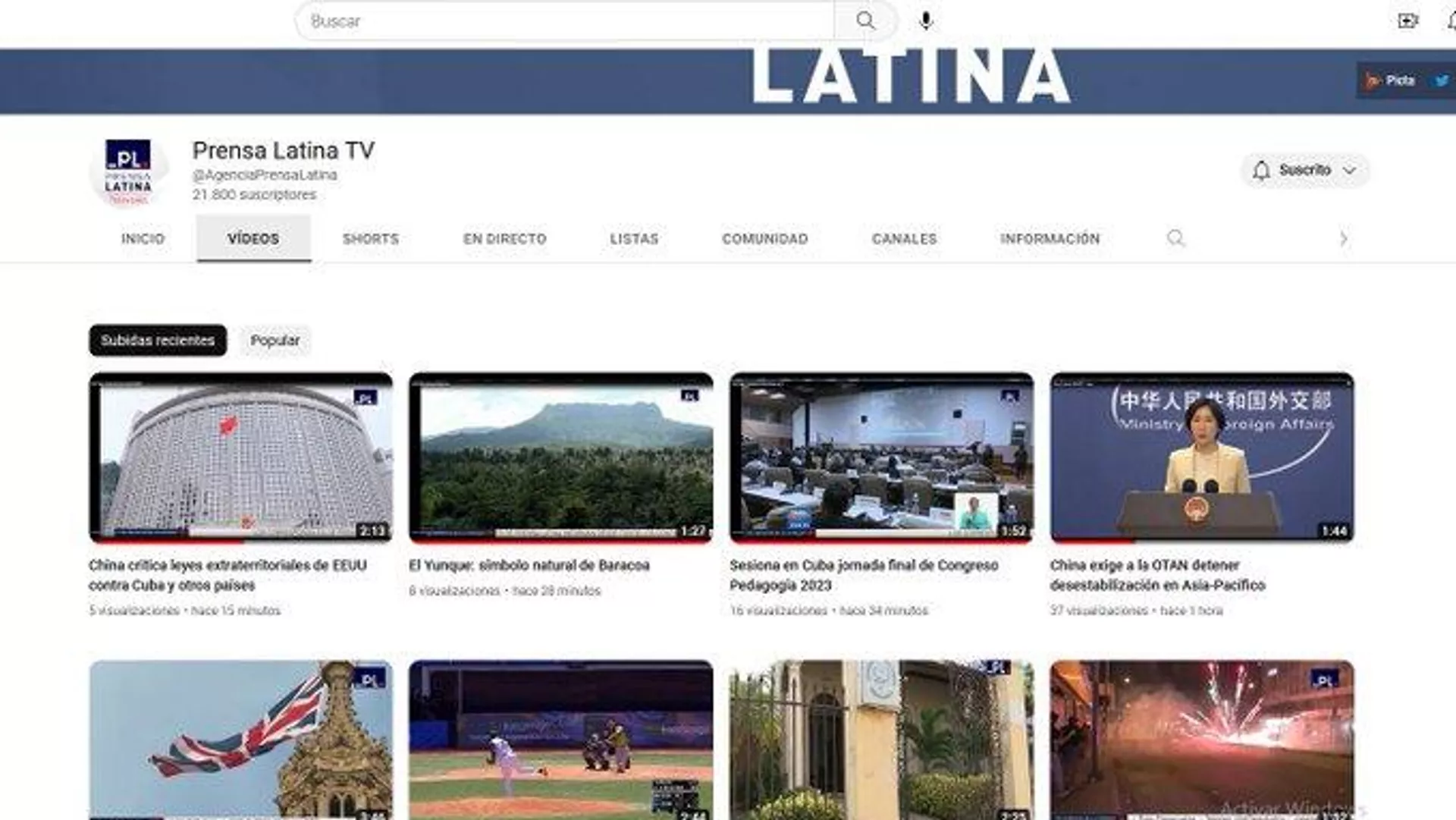Viewport: 1456px width, 820px height.
Task: Open the building gate video thumbnail
Action: click(x=882, y=740)
